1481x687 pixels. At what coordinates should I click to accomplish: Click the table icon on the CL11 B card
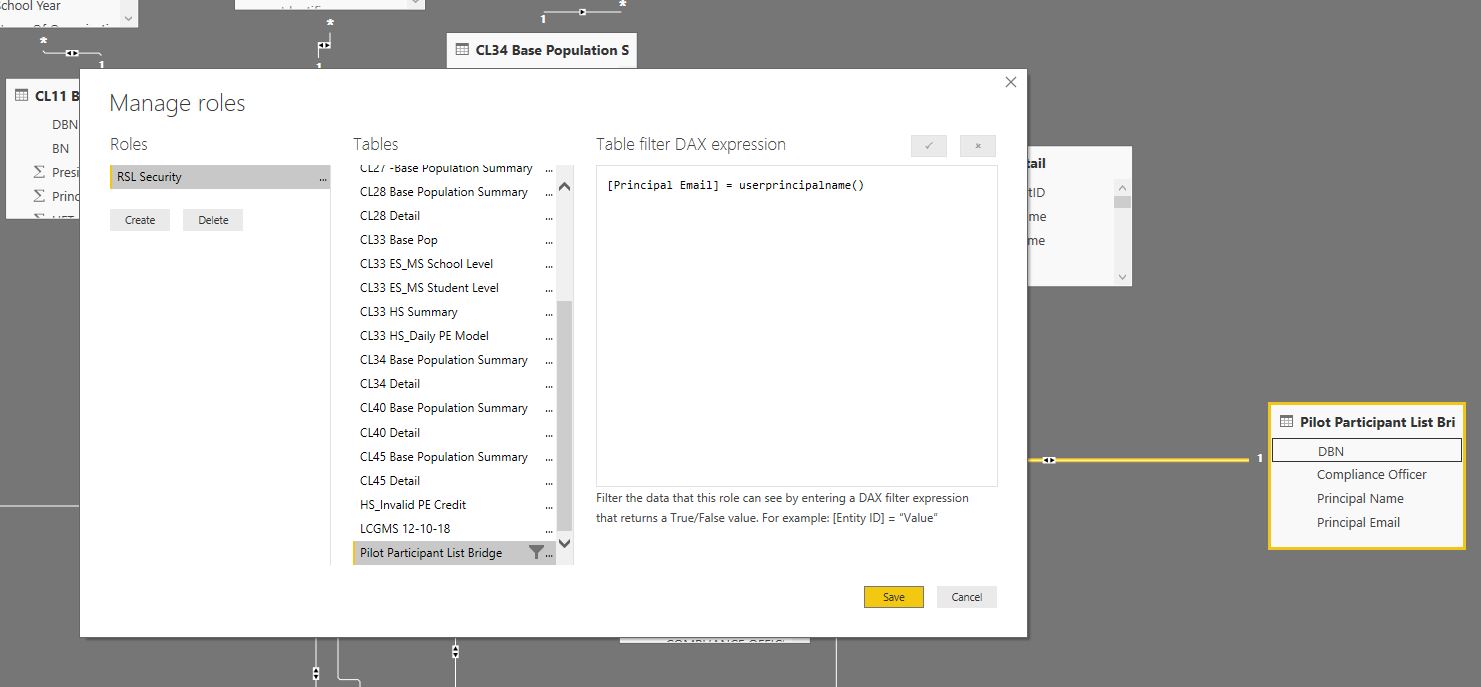pyautogui.click(x=22, y=96)
